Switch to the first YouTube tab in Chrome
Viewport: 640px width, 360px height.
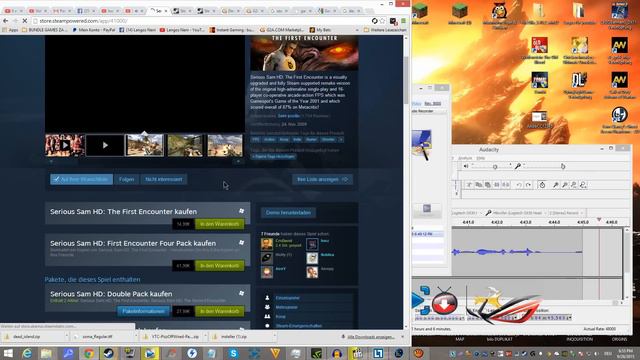point(13,11)
